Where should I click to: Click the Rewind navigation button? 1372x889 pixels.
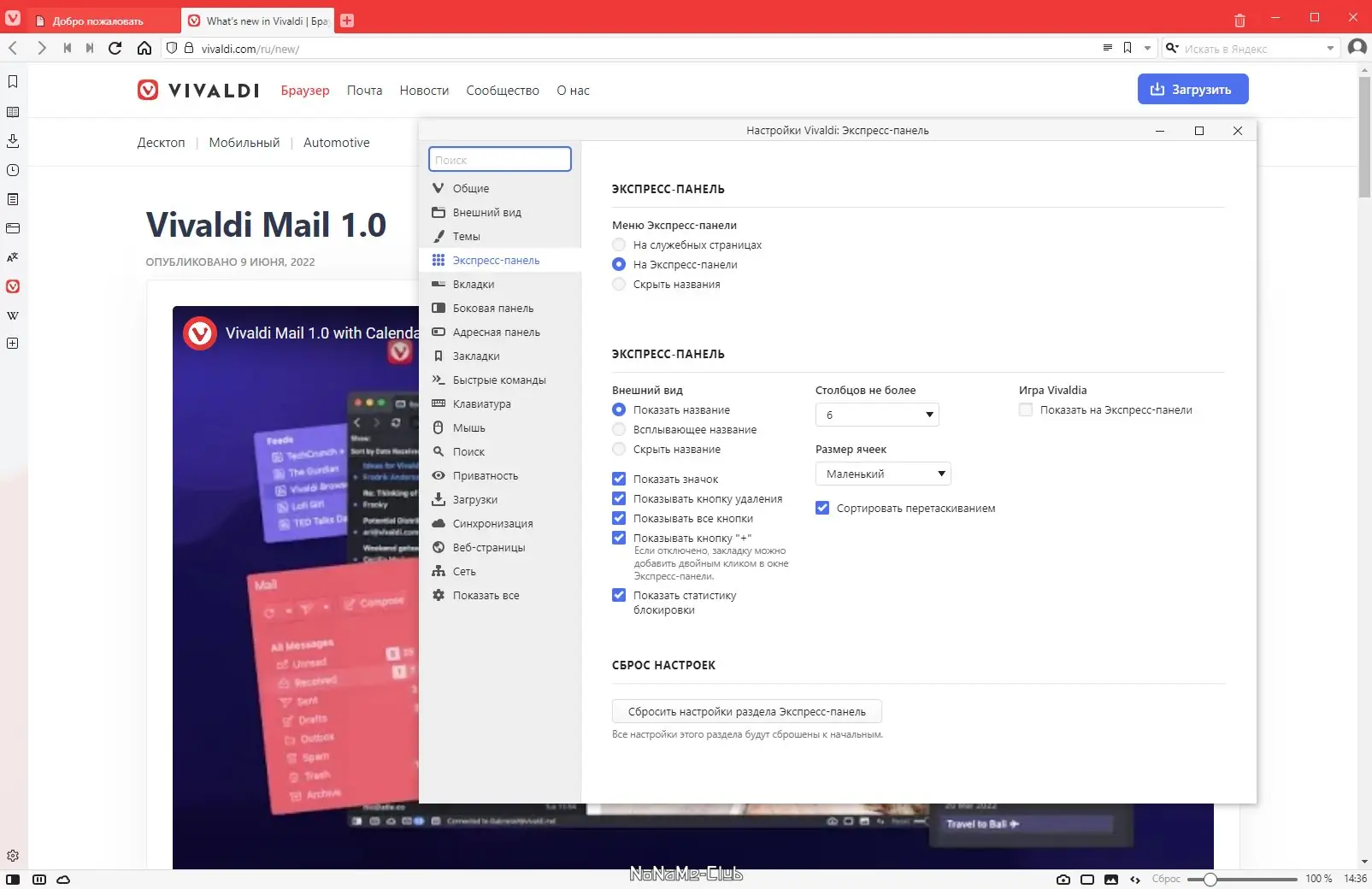pyautogui.click(x=67, y=48)
